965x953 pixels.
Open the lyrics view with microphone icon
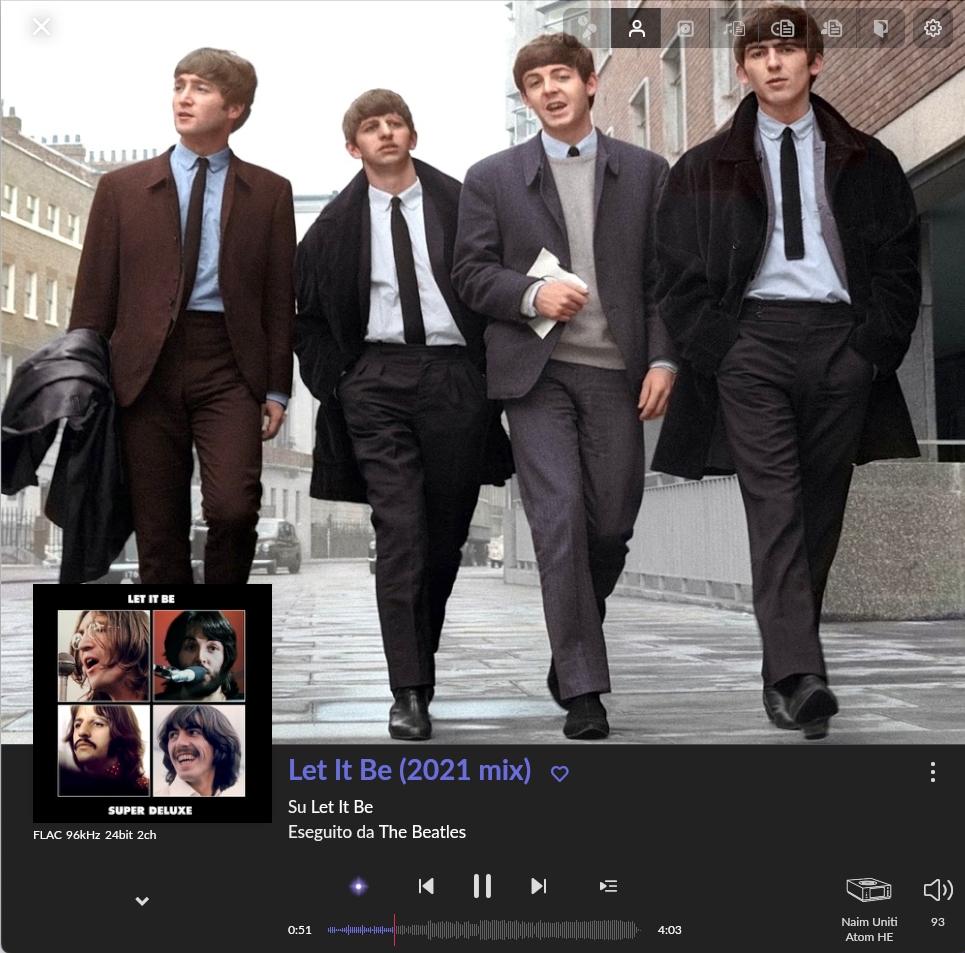pos(587,29)
